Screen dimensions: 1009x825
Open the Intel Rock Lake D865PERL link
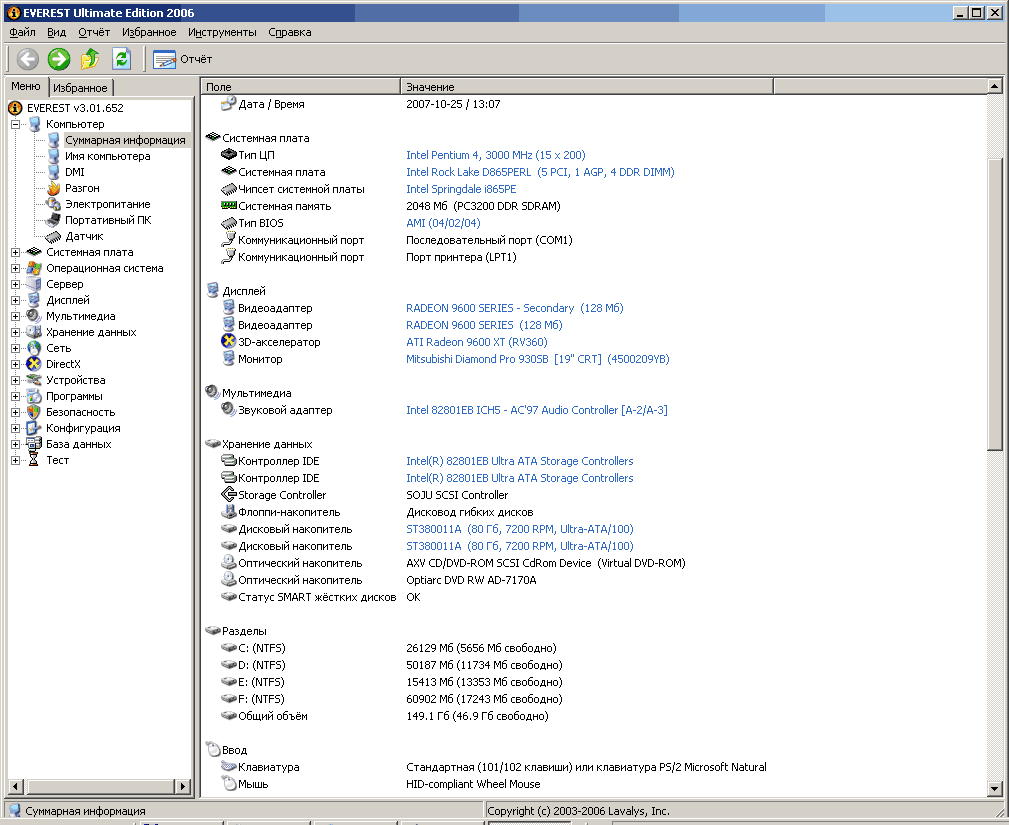click(540, 172)
